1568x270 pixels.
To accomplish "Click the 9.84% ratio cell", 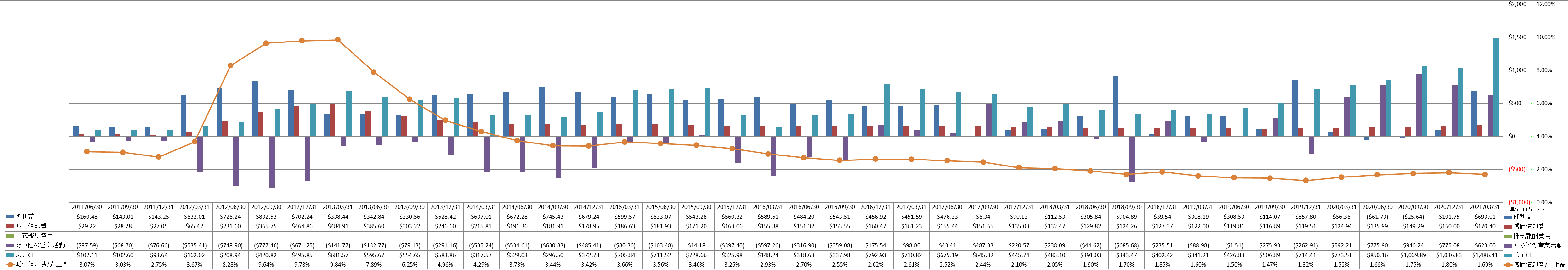I will pyautogui.click(x=338, y=265).
